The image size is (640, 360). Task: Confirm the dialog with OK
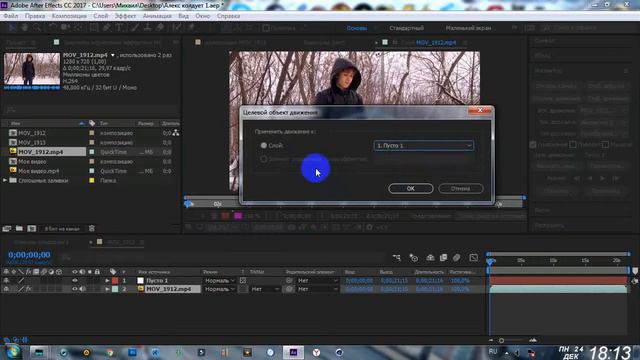[411, 189]
